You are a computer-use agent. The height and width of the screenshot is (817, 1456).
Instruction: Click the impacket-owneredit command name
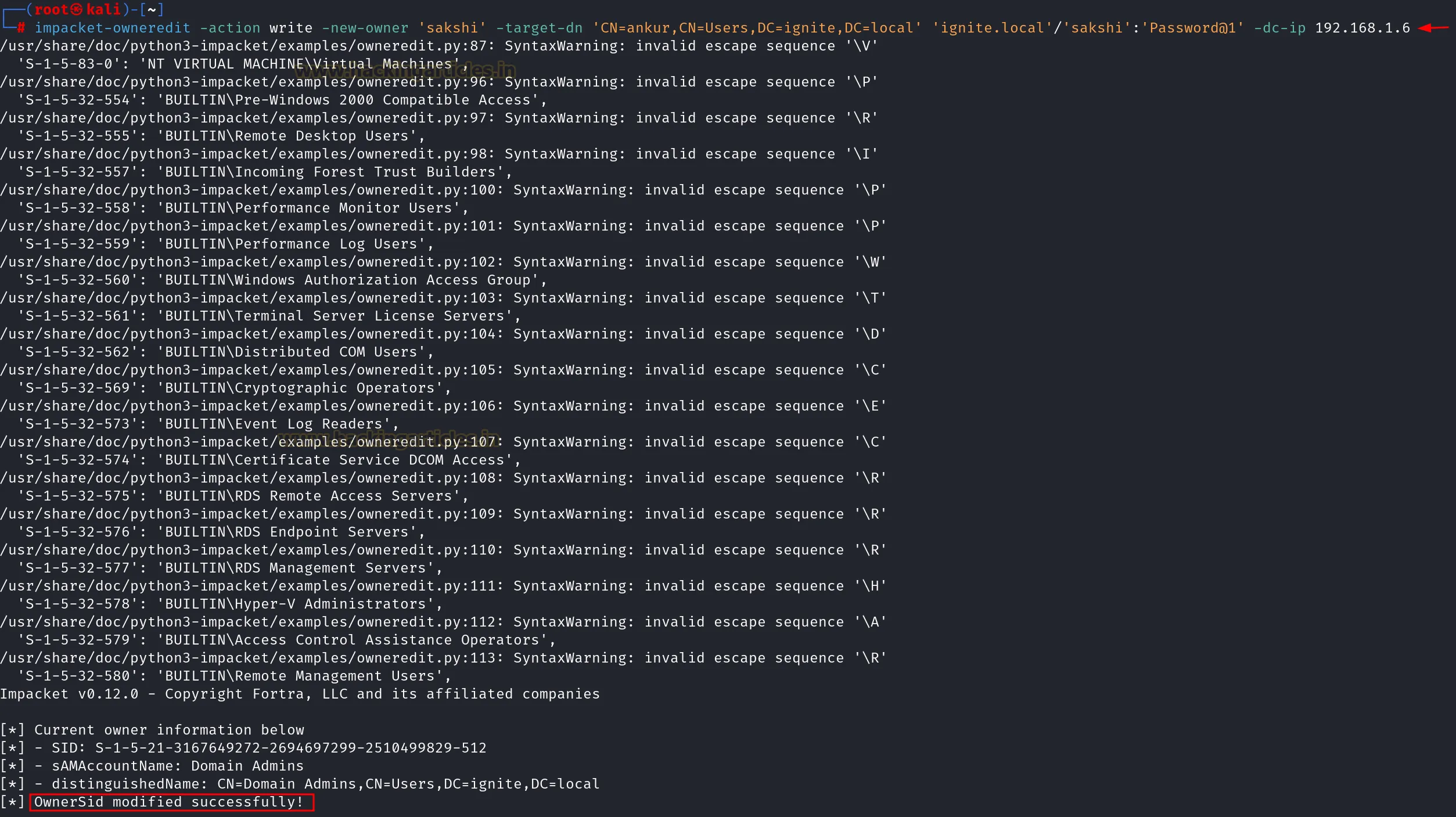(112, 28)
